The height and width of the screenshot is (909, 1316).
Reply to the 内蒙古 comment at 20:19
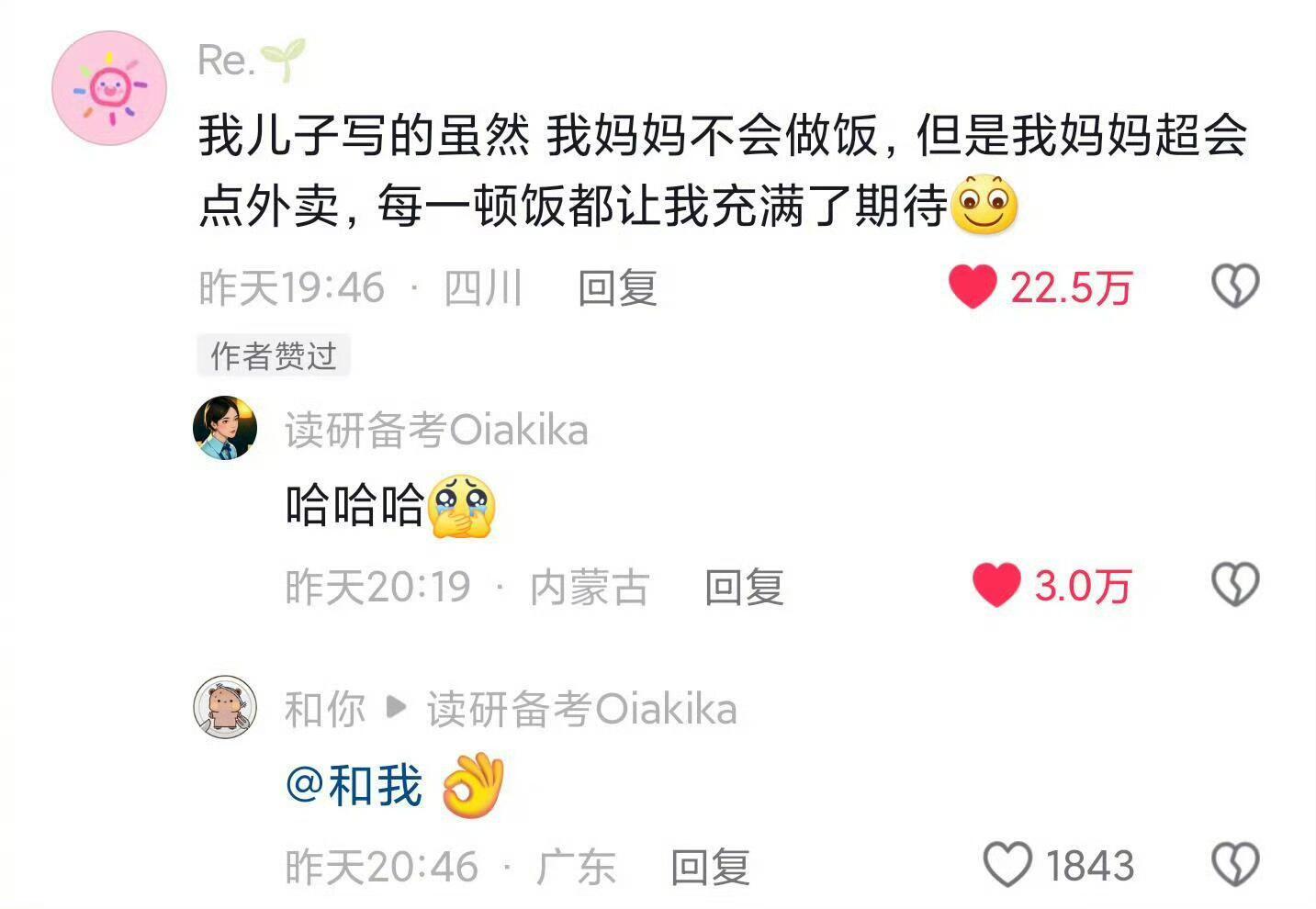point(744,587)
